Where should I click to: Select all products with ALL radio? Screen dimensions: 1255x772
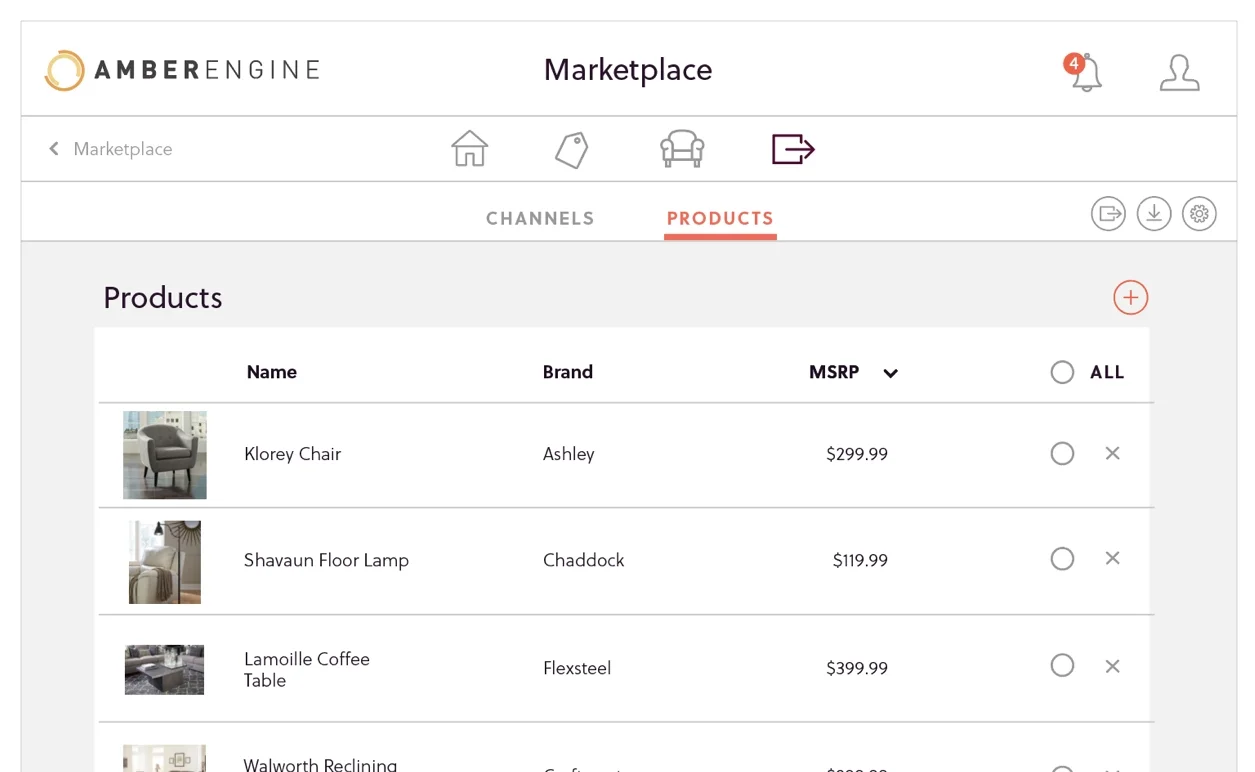tap(1062, 372)
